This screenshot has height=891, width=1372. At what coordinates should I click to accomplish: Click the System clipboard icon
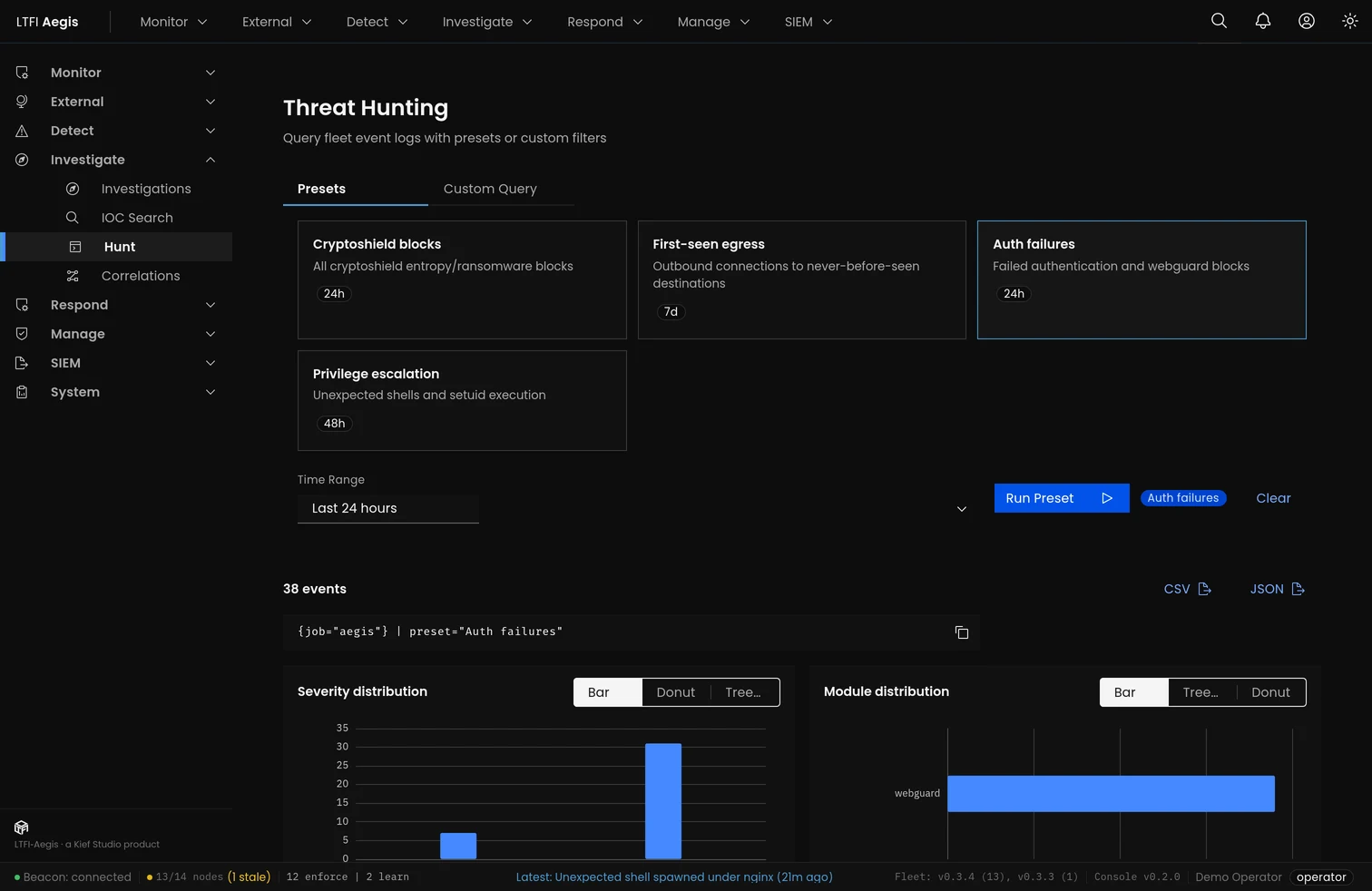22,392
